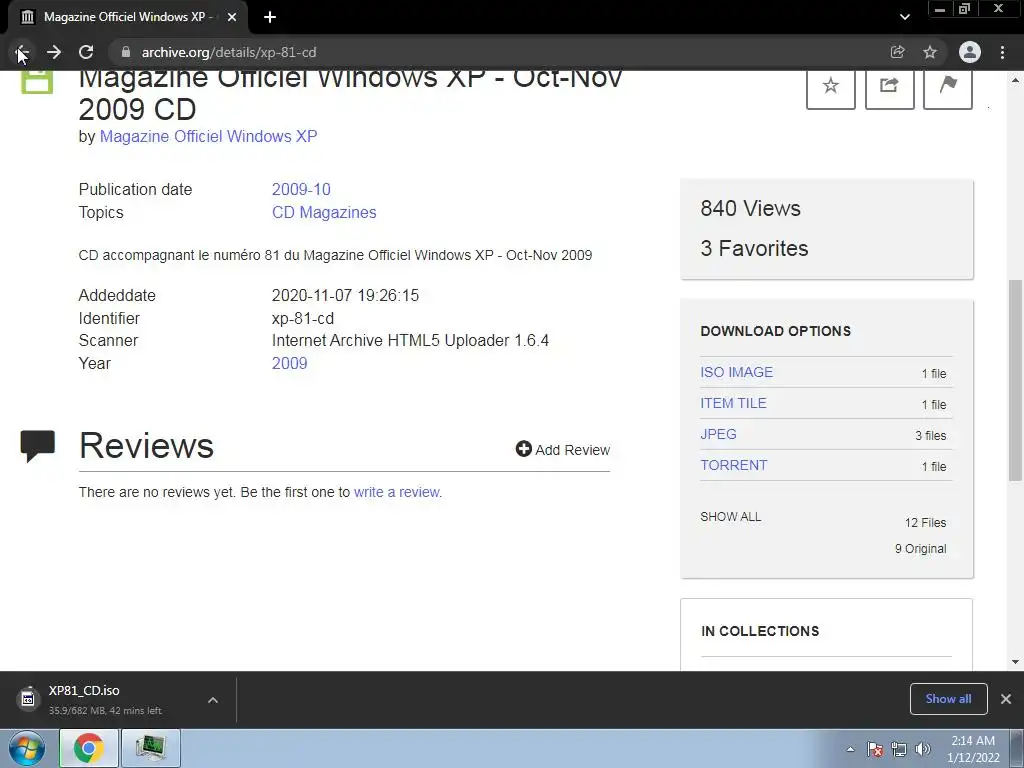Screen dimensions: 1024x768
Task: Click the network tray icon
Action: 899,749
